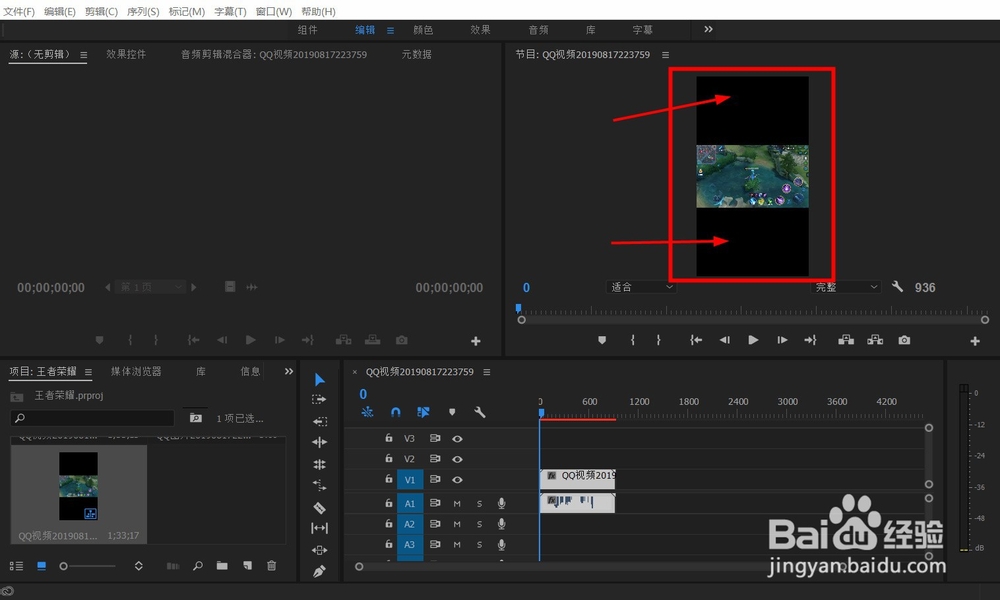Screen dimensions: 1000x600
Task: Open the 文件(F) menu
Action: pos(19,11)
